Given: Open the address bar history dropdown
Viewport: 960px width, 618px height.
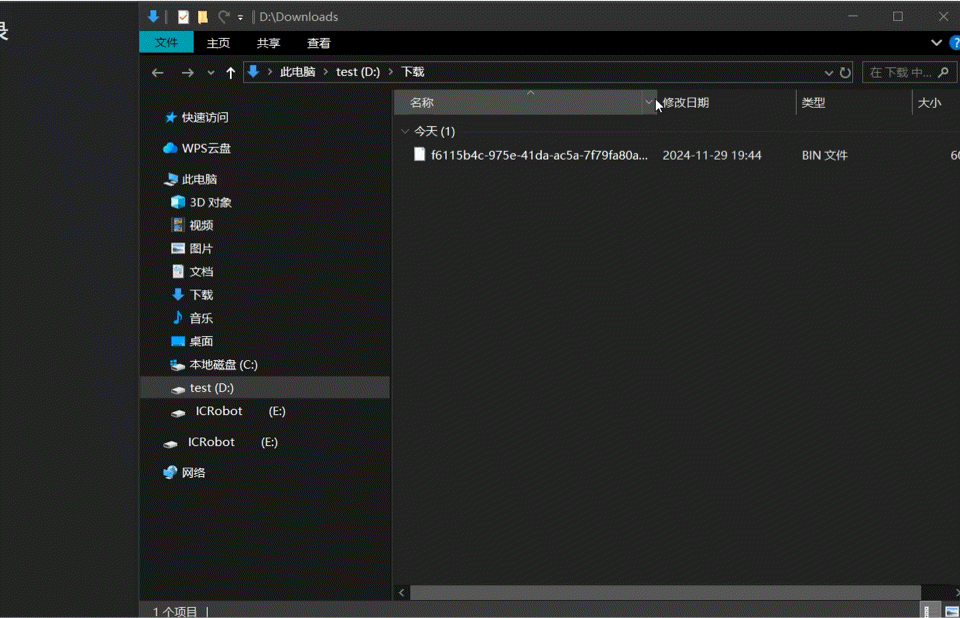Looking at the screenshot, I should pyautogui.click(x=828, y=73).
